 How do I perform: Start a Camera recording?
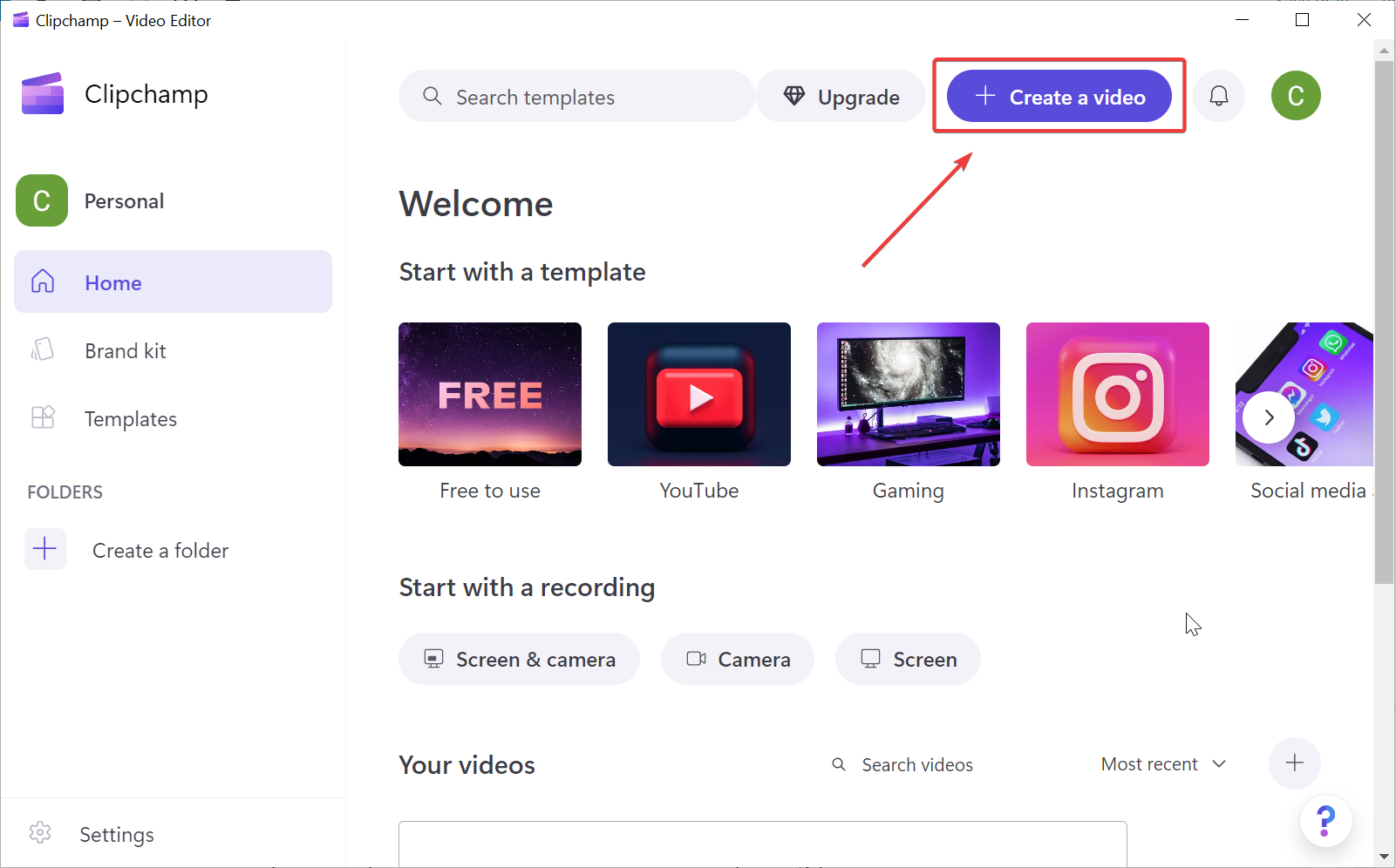pyautogui.click(x=737, y=659)
